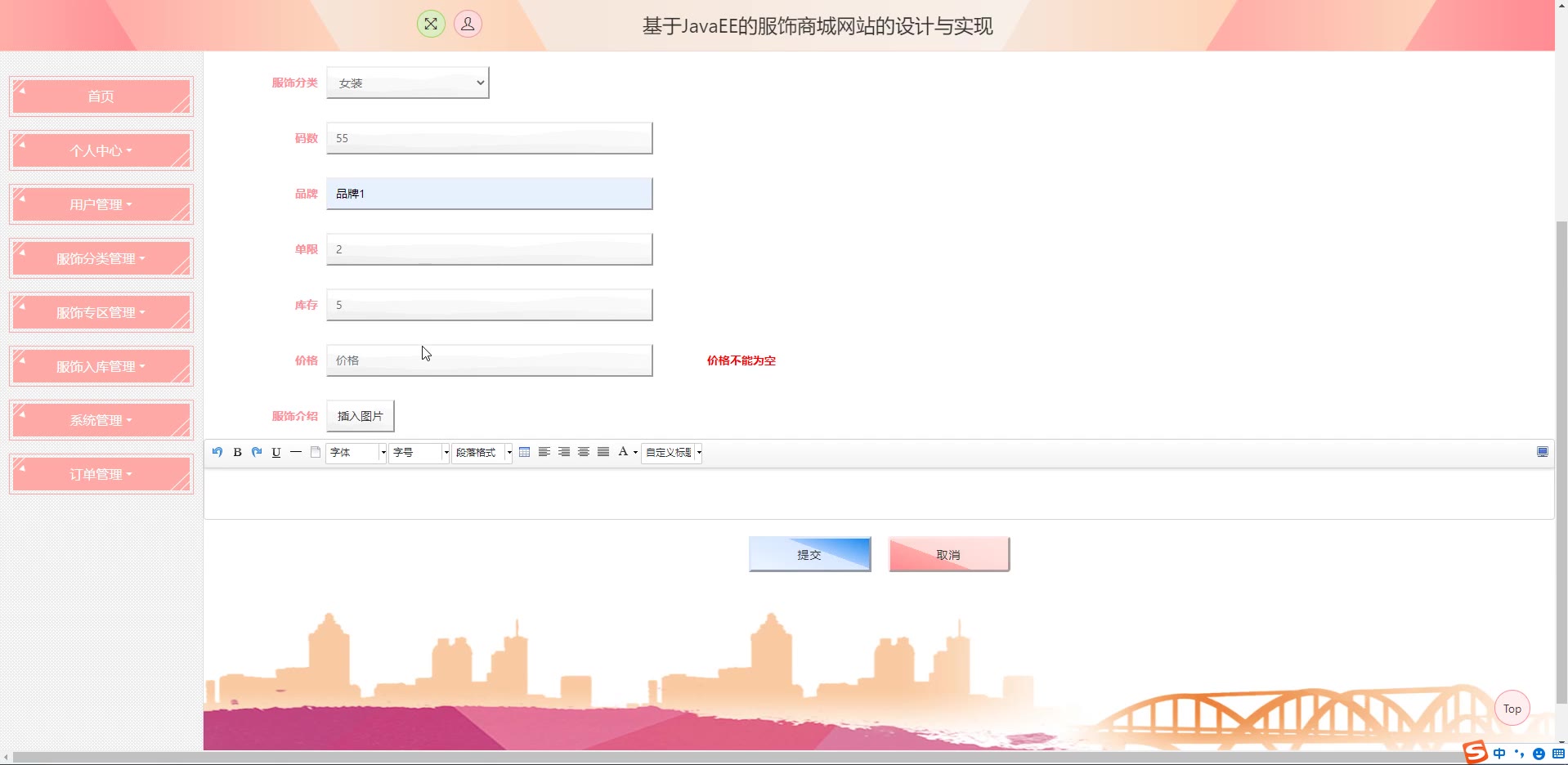Image resolution: width=1568 pixels, height=765 pixels.
Task: Click the 库存 input field containing 5
Action: 490,305
